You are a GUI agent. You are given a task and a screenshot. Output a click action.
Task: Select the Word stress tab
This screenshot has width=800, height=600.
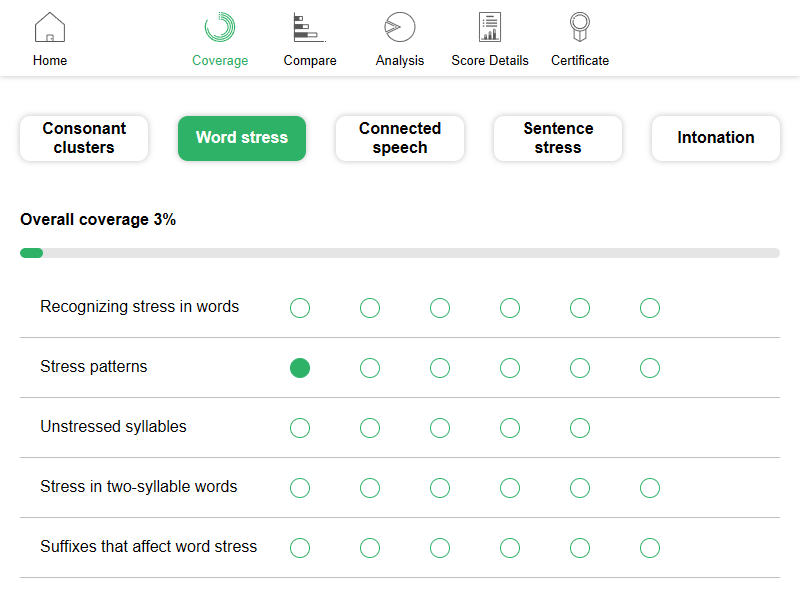point(242,138)
